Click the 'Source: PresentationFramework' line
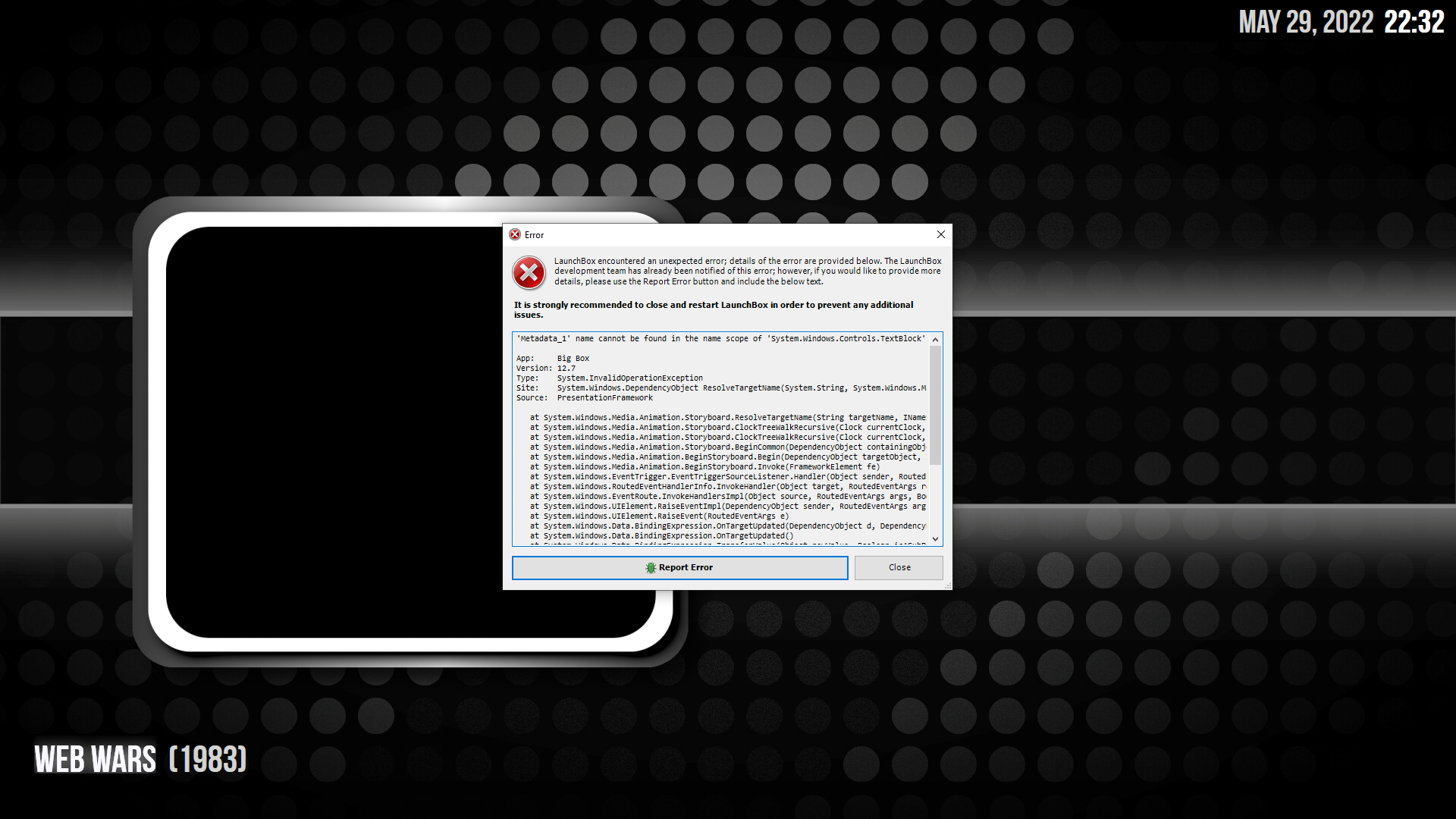Viewport: 1456px width, 819px height. (x=585, y=397)
